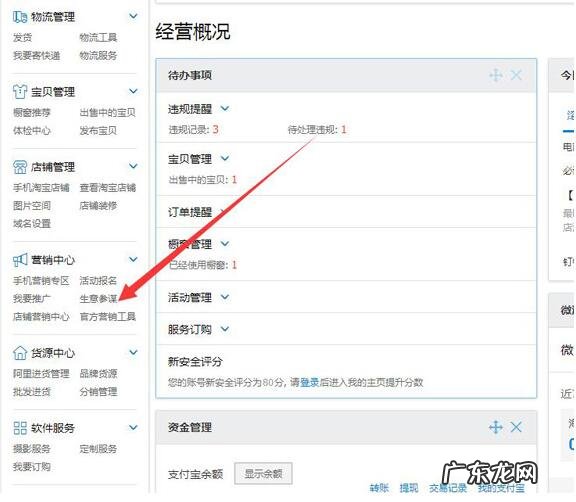The image size is (576, 502).
Task: Open 店铺营销中心 link
Action: click(41, 317)
